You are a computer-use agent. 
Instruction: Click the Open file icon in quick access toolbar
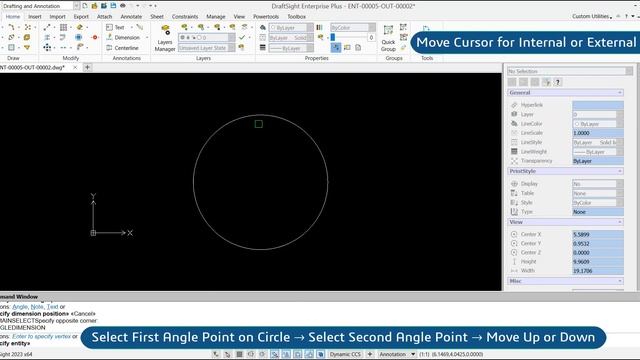click(94, 6)
